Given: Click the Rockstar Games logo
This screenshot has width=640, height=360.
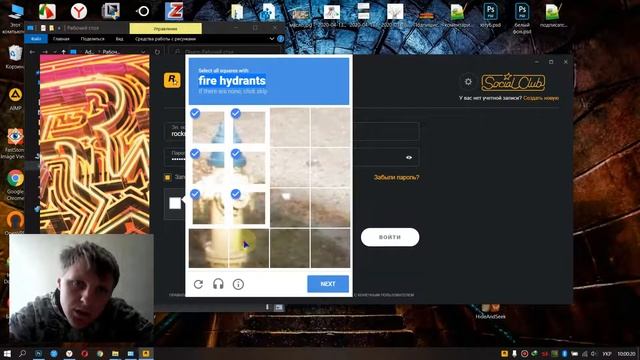Looking at the screenshot, I should pos(172,80).
